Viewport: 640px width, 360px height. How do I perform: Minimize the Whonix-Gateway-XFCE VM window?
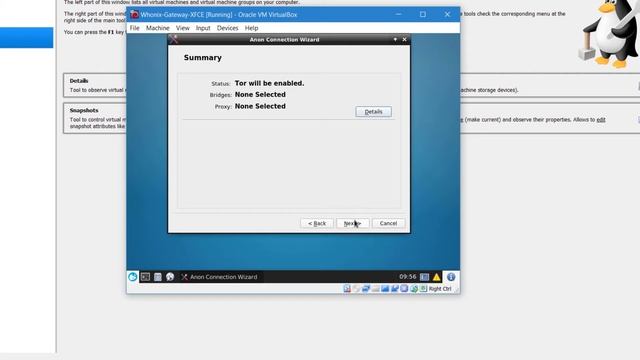tap(398, 14)
